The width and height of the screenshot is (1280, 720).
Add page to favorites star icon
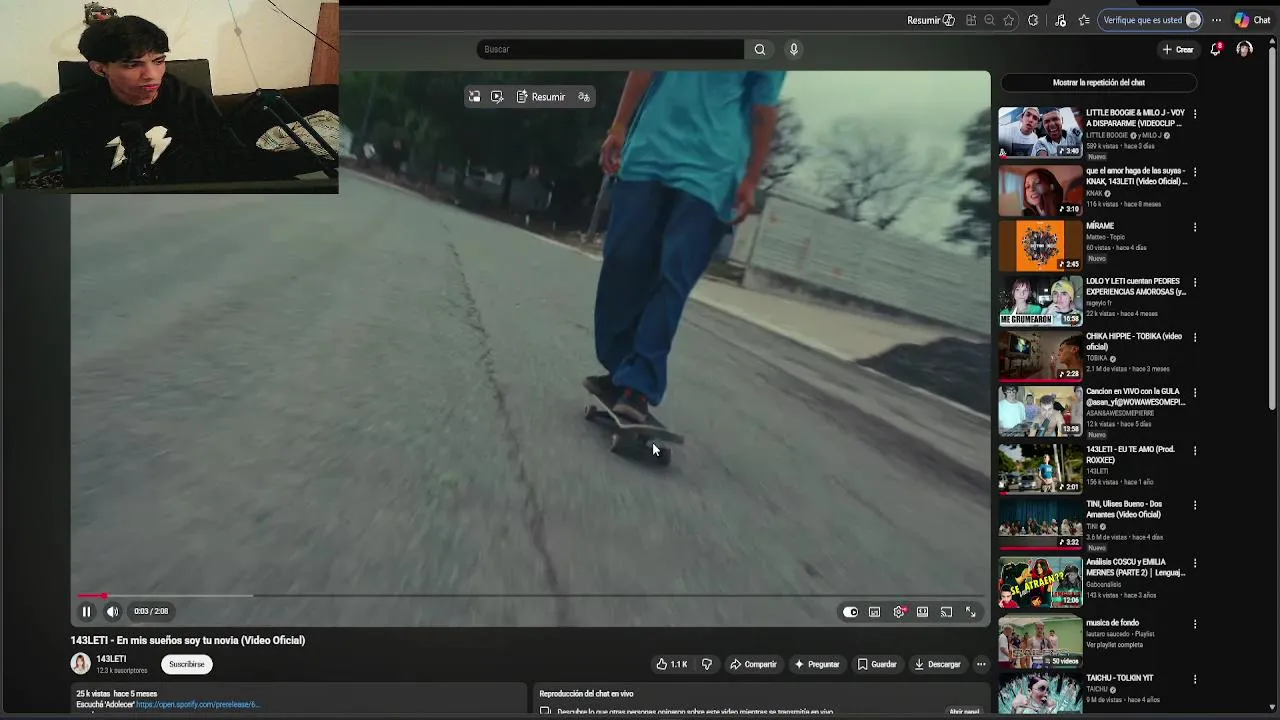(1009, 20)
